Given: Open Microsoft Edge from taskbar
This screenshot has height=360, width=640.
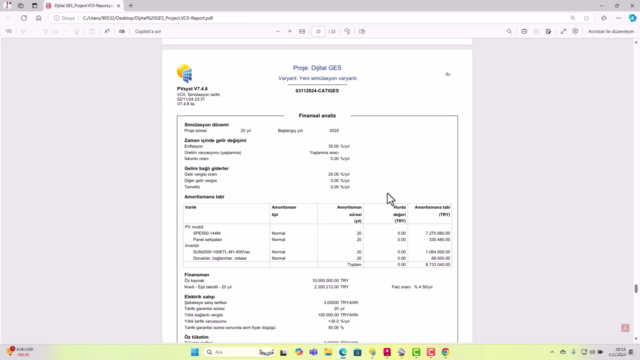Looking at the screenshot, I should click(x=343, y=352).
